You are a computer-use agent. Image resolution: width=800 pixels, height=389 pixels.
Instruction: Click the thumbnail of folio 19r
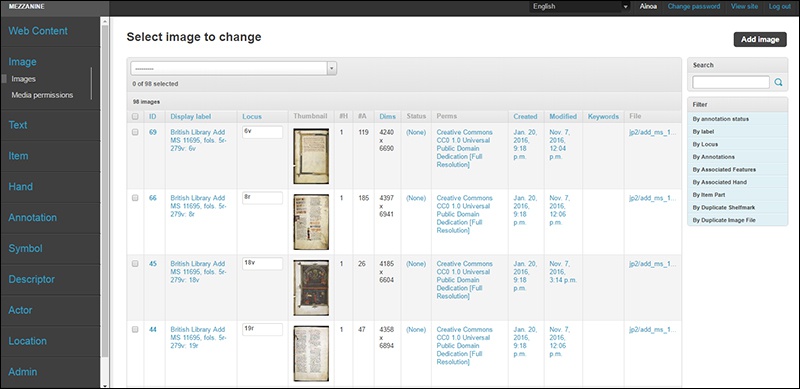311,353
